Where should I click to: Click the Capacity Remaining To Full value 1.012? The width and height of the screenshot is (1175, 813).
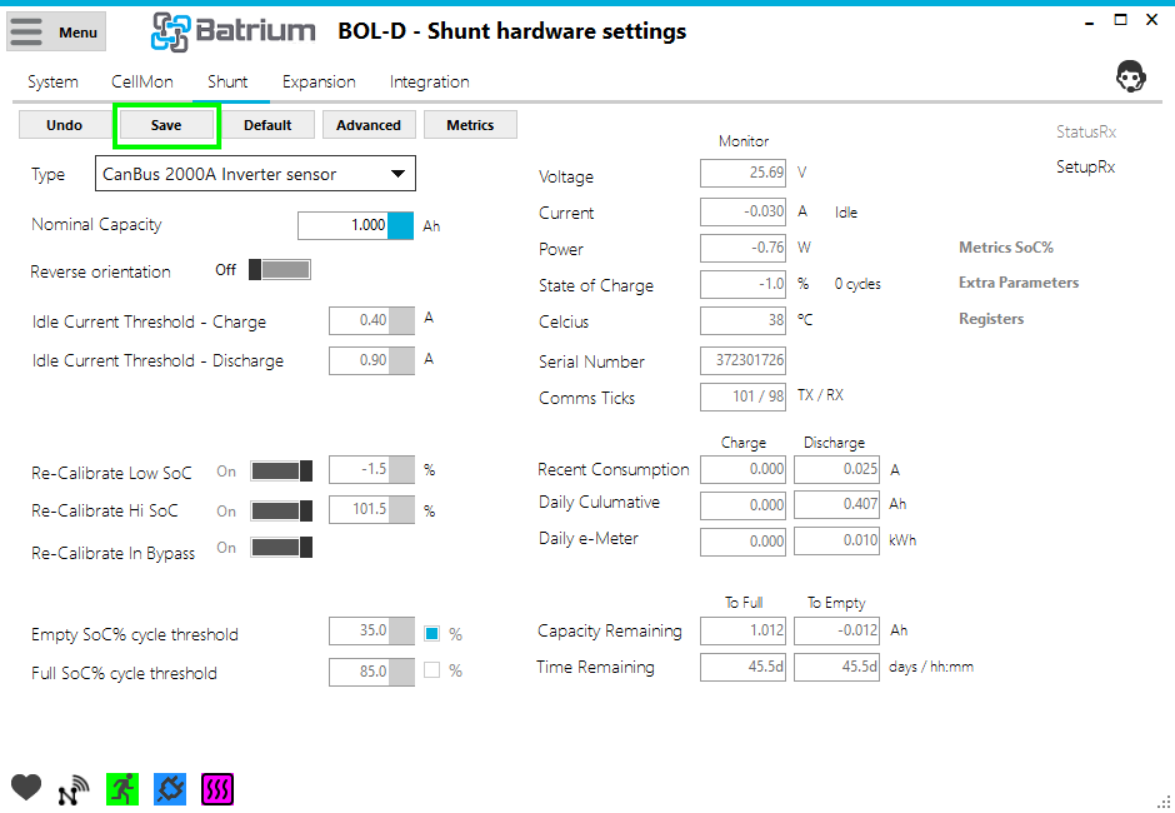(x=743, y=631)
